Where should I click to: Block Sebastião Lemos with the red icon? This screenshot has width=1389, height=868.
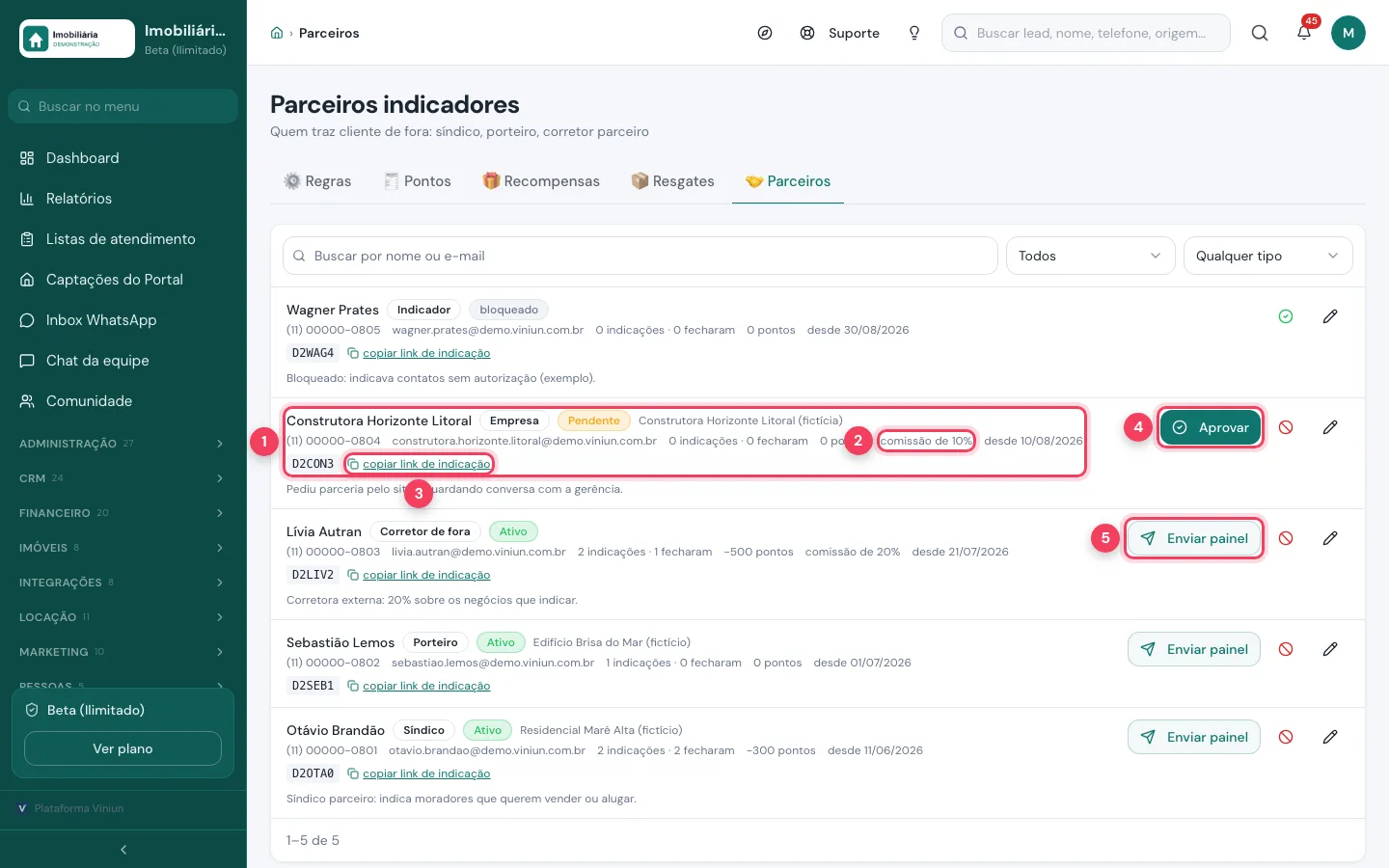point(1286,649)
